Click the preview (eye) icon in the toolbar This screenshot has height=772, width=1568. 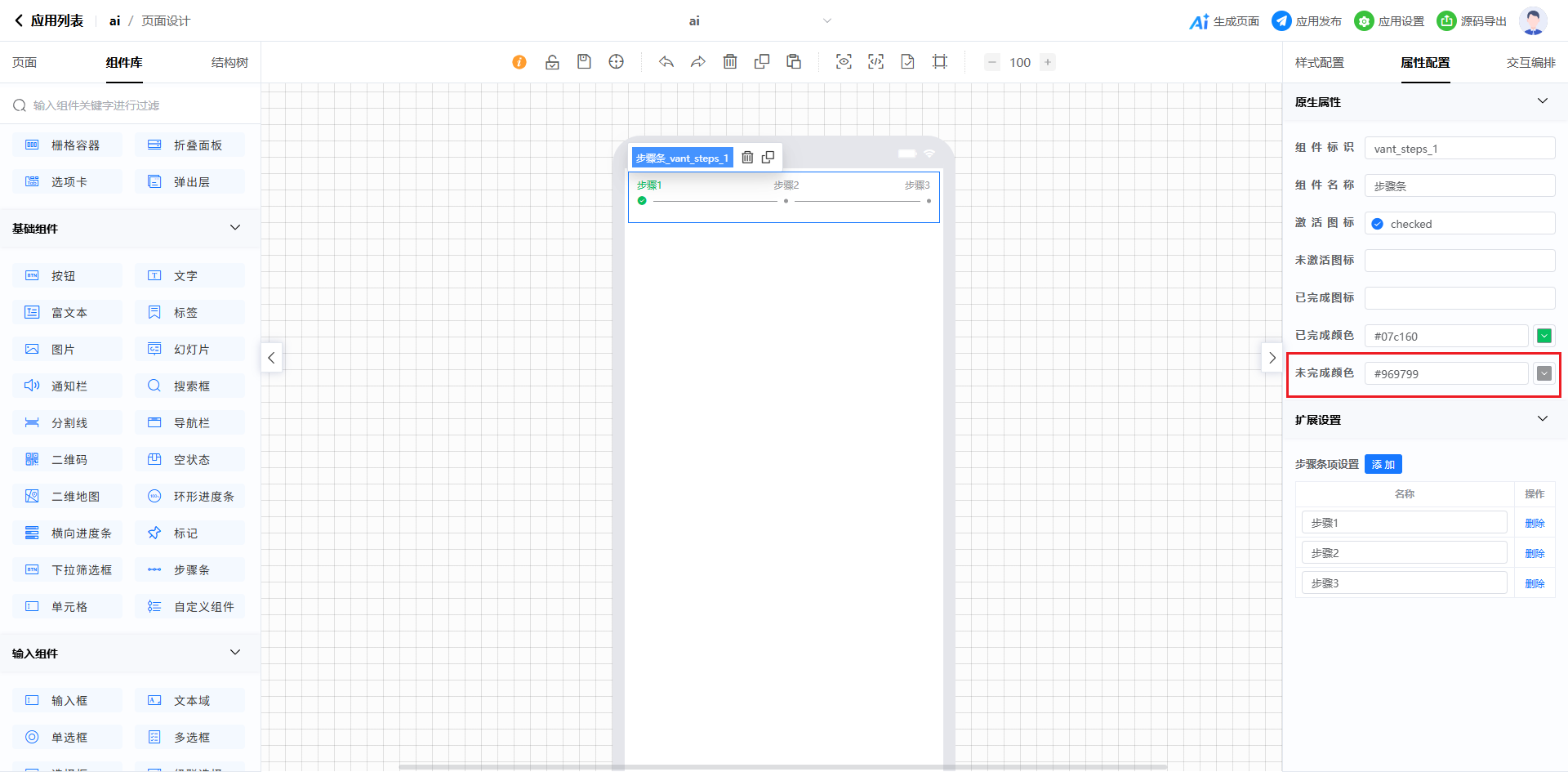844,62
